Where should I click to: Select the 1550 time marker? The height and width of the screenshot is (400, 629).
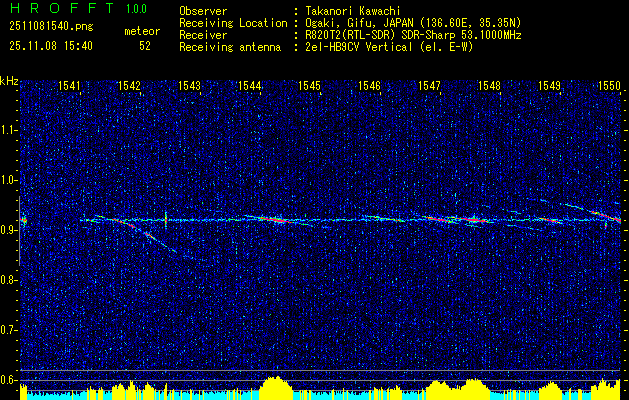609,87
